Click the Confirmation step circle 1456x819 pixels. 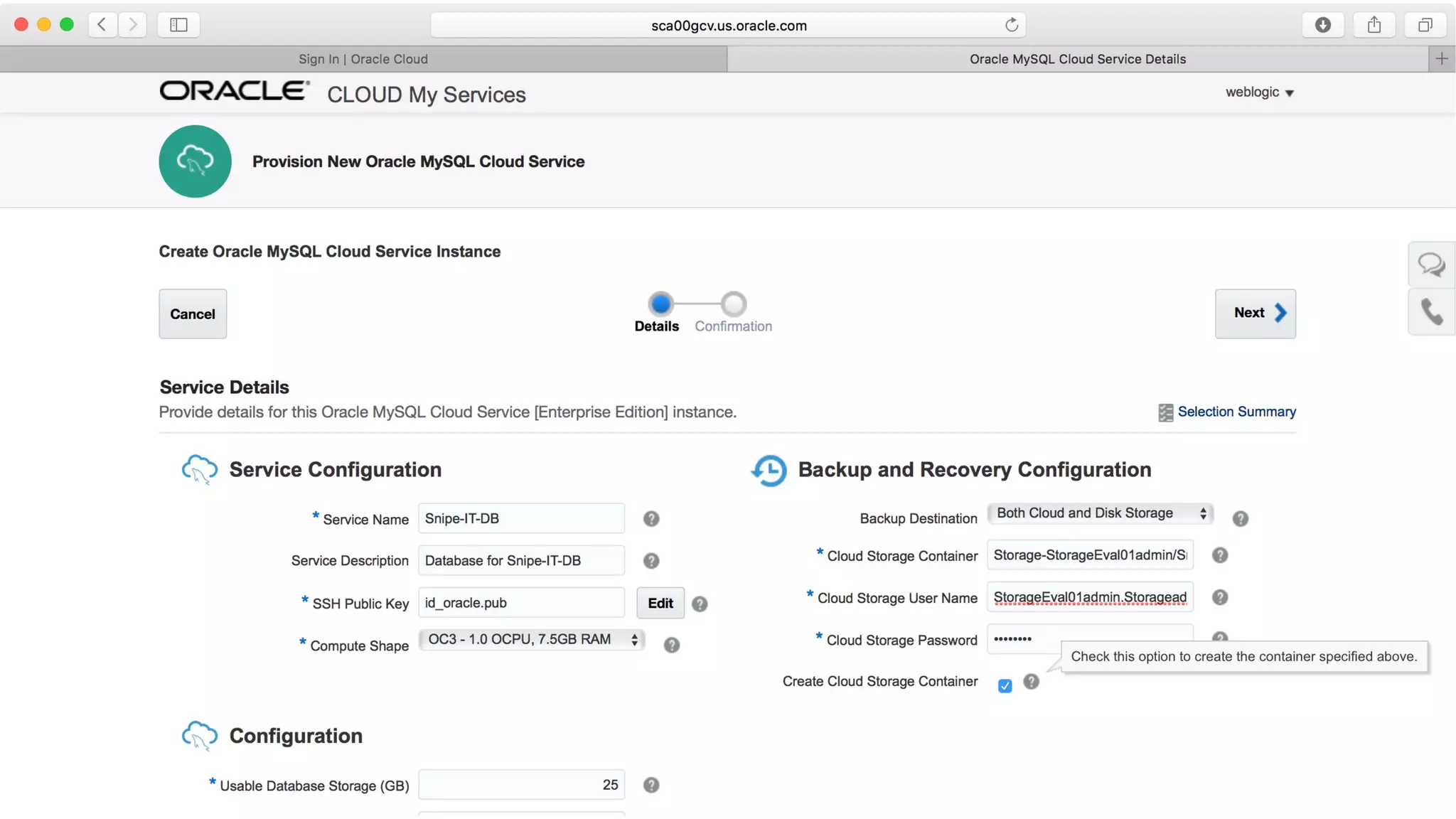(x=734, y=304)
